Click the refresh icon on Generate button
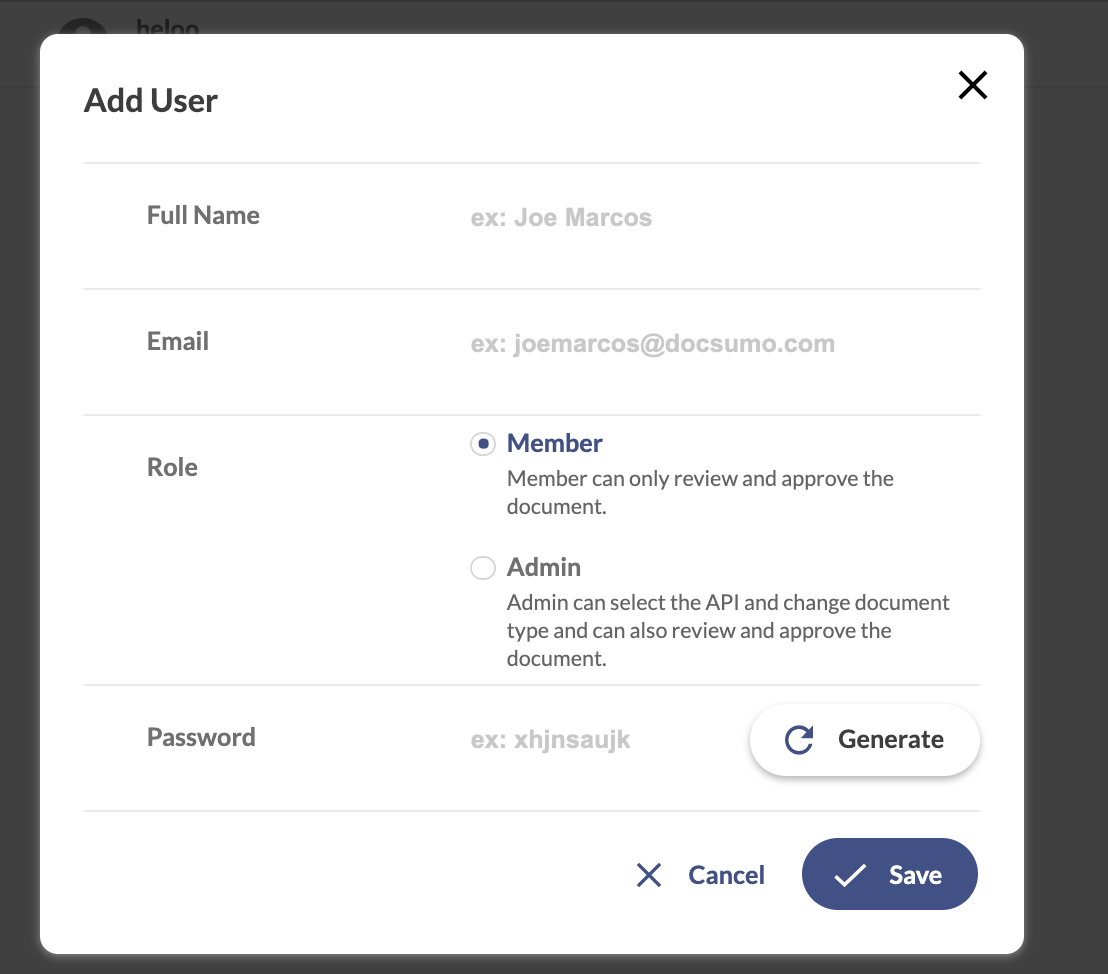1108x974 pixels. 799,740
